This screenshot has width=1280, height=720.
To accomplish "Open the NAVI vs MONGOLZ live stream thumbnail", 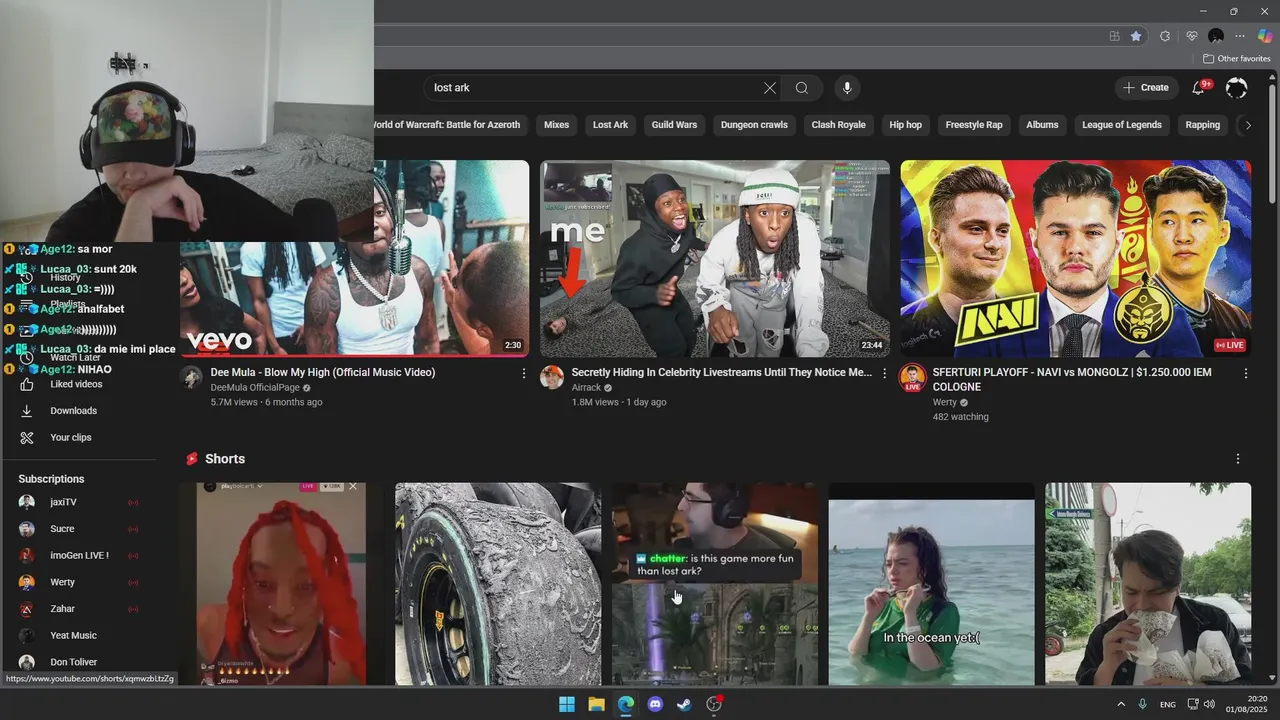I will [1076, 258].
